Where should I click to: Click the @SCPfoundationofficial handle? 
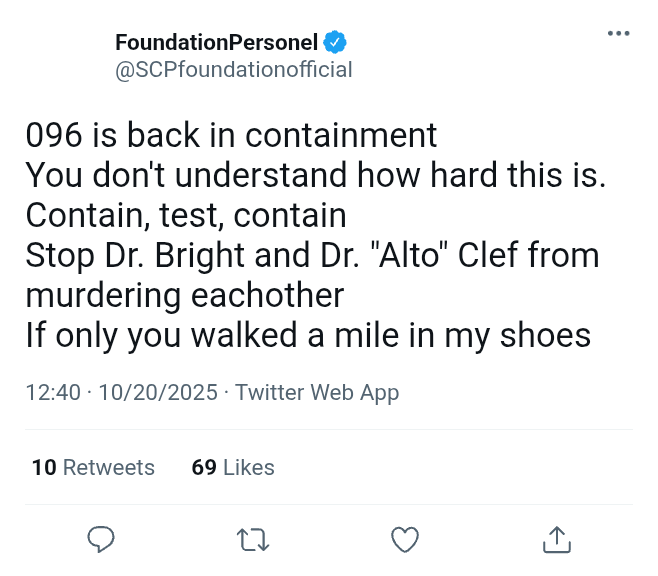coord(234,69)
